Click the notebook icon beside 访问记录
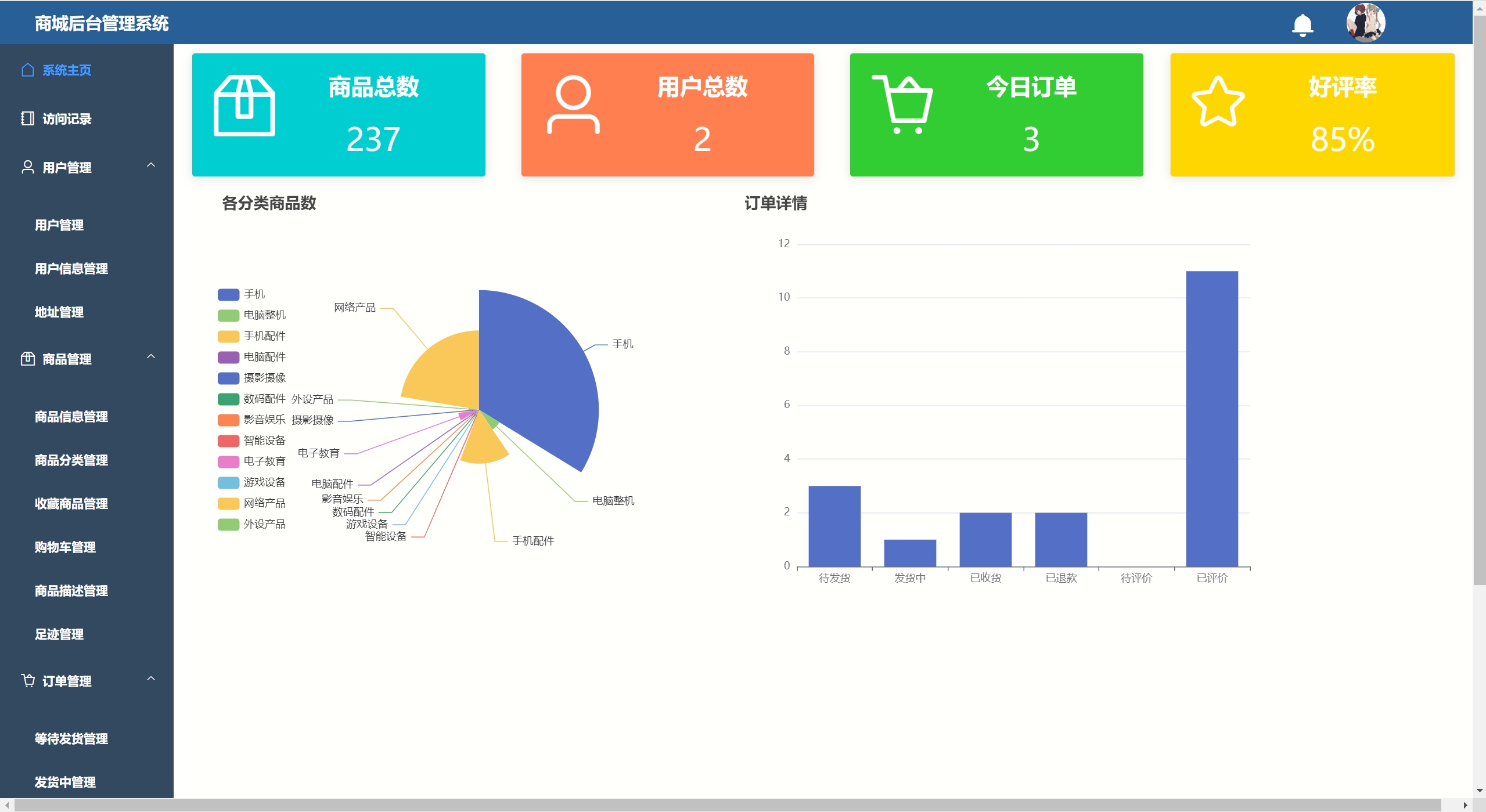Screen dimensions: 1486x812 click(x=27, y=119)
